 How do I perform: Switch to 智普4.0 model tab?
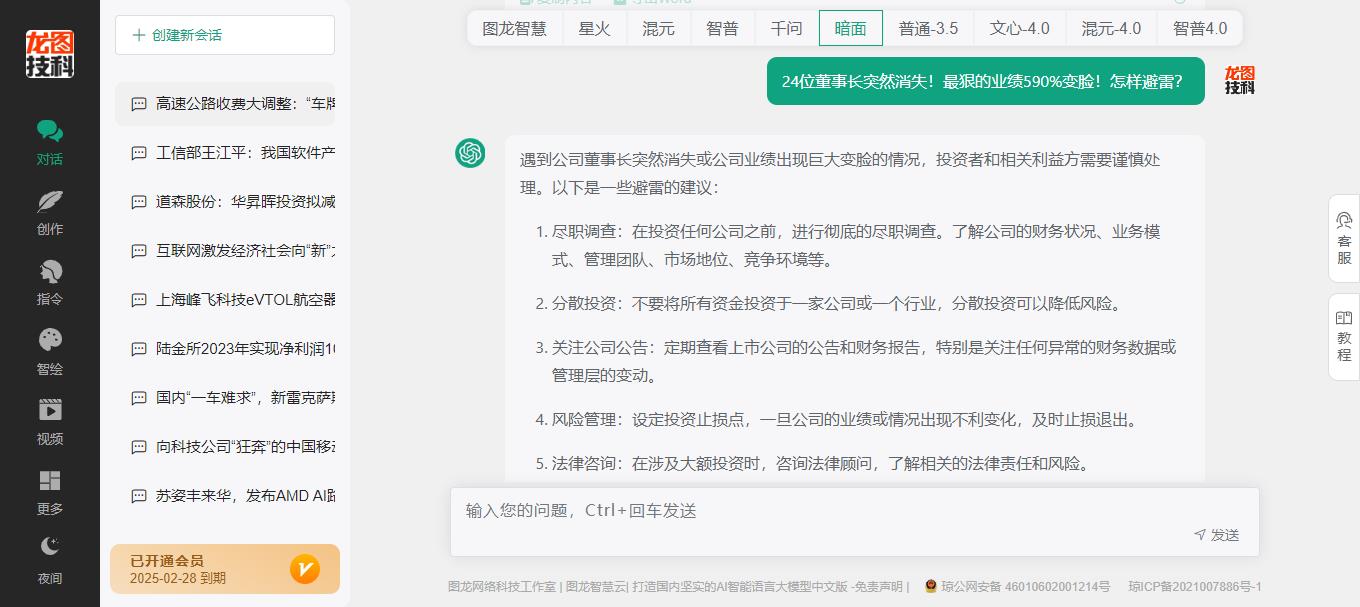[x=1200, y=28]
